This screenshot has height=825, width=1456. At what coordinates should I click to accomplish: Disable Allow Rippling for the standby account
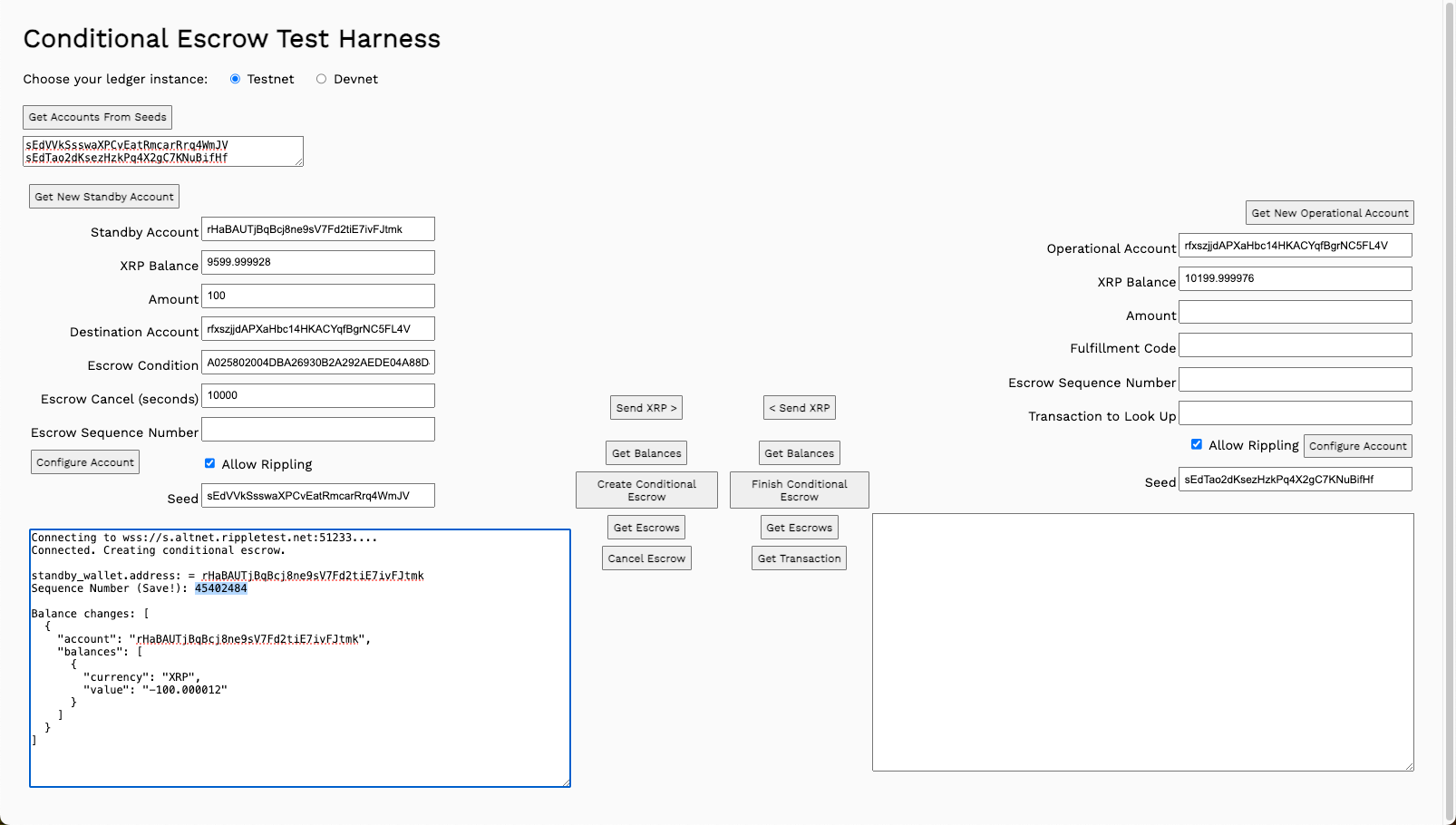coord(209,463)
